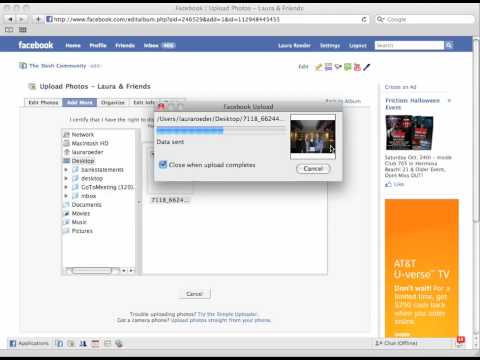Reload the page from the address bar
Screen dimensions: 480x360
pyautogui.click(x=364, y=19)
